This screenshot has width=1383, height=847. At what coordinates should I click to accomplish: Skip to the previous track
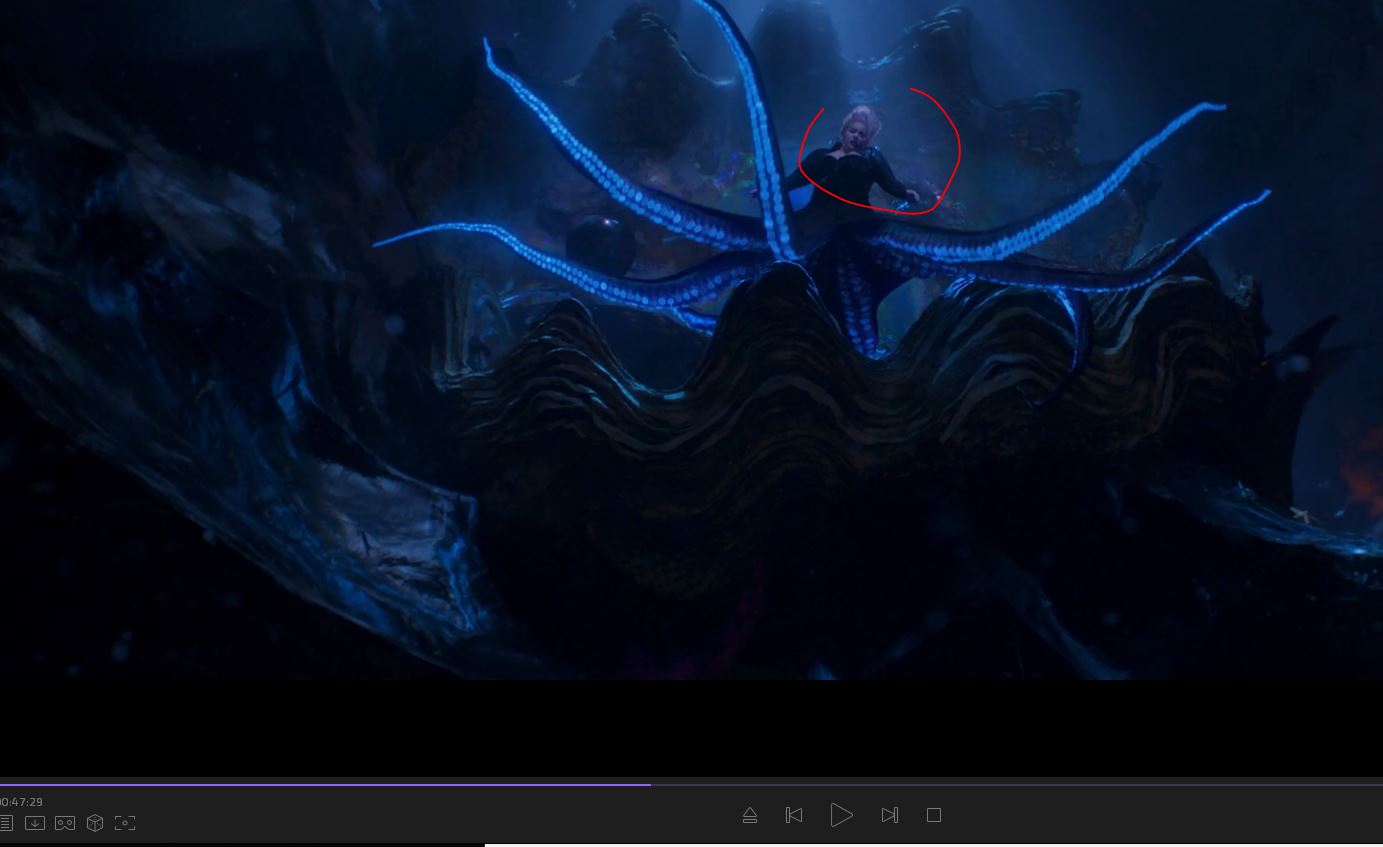pyautogui.click(x=794, y=815)
